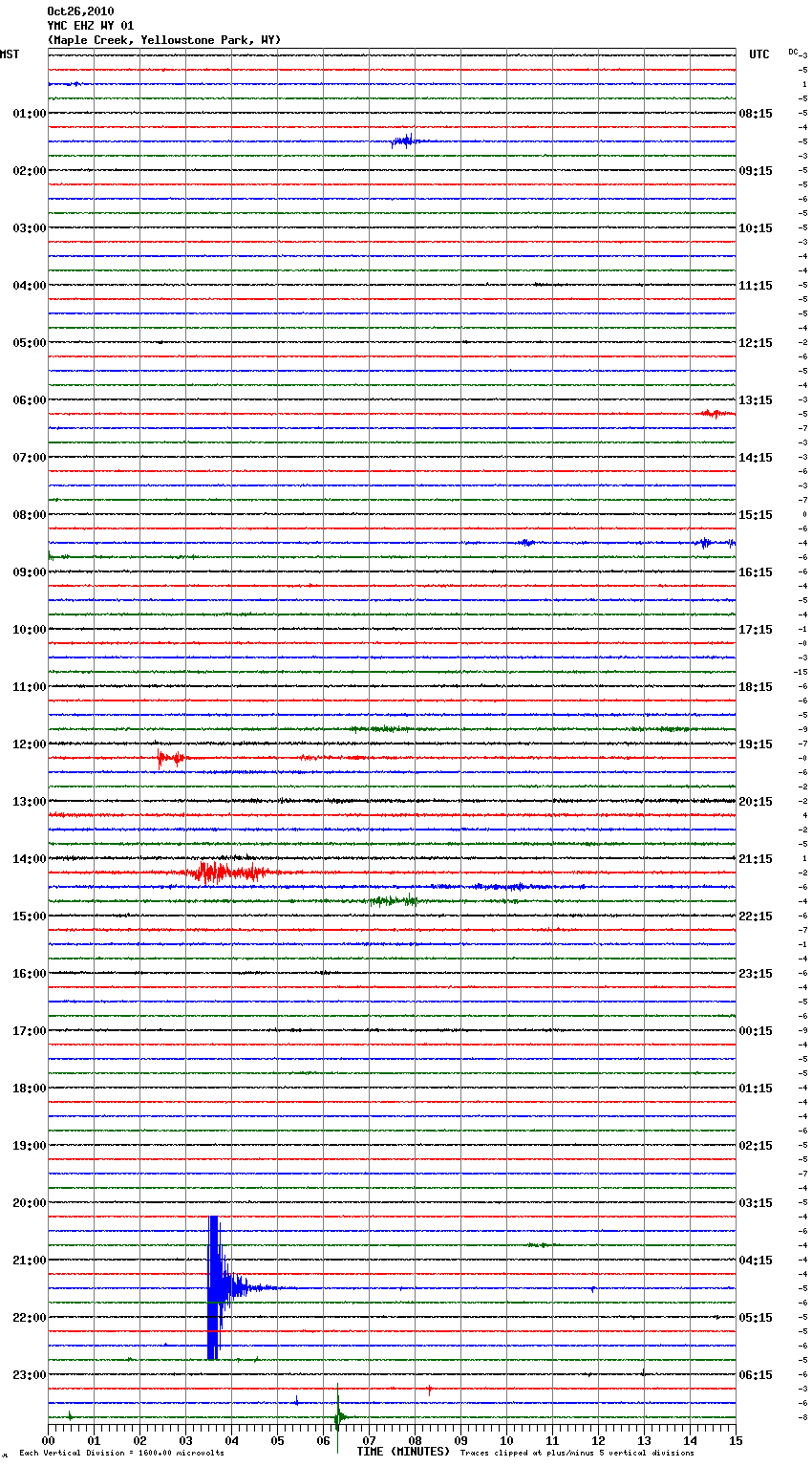Click the 04:00 MST time label

click(x=30, y=286)
